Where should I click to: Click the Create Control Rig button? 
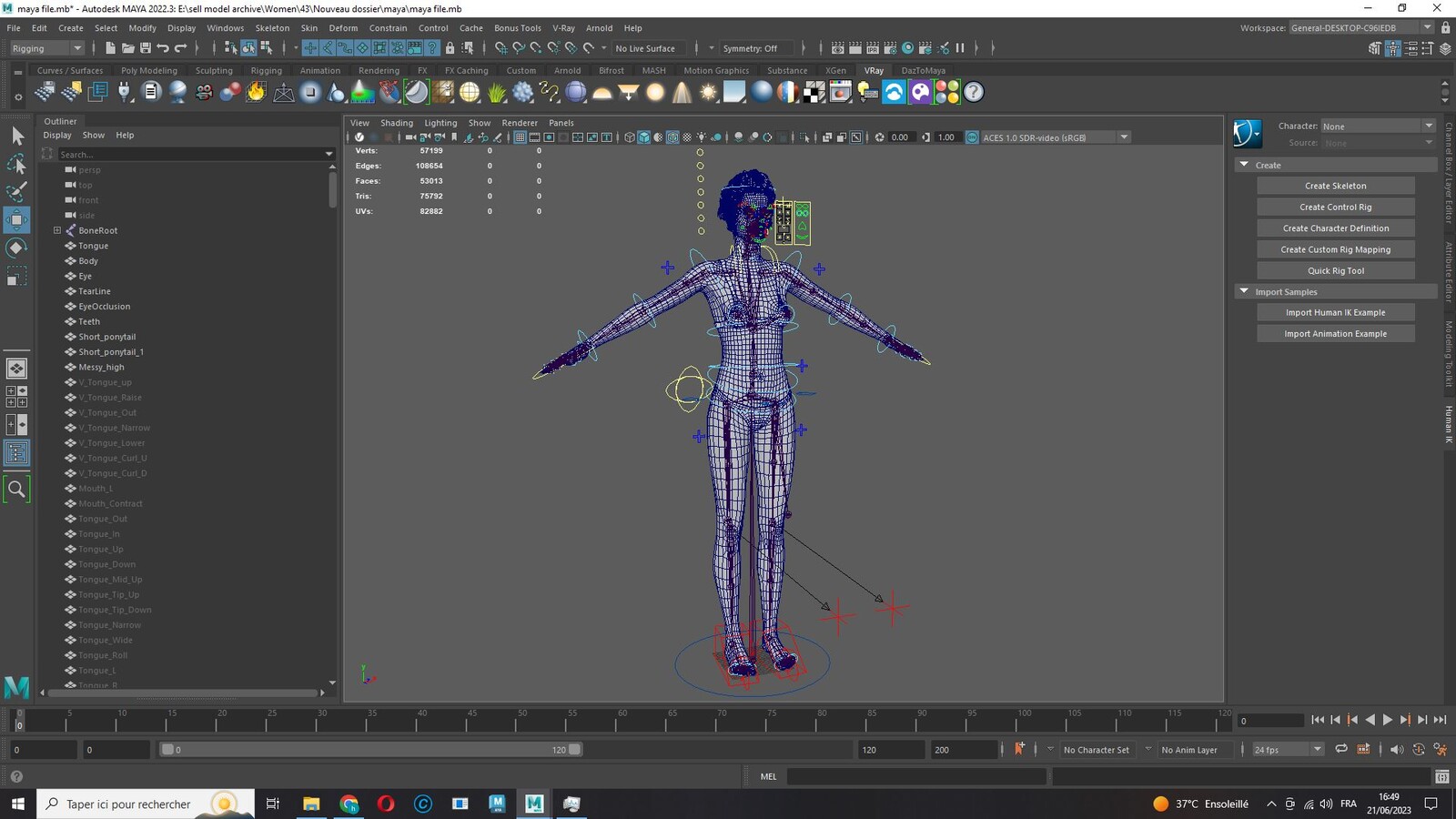[1335, 207]
